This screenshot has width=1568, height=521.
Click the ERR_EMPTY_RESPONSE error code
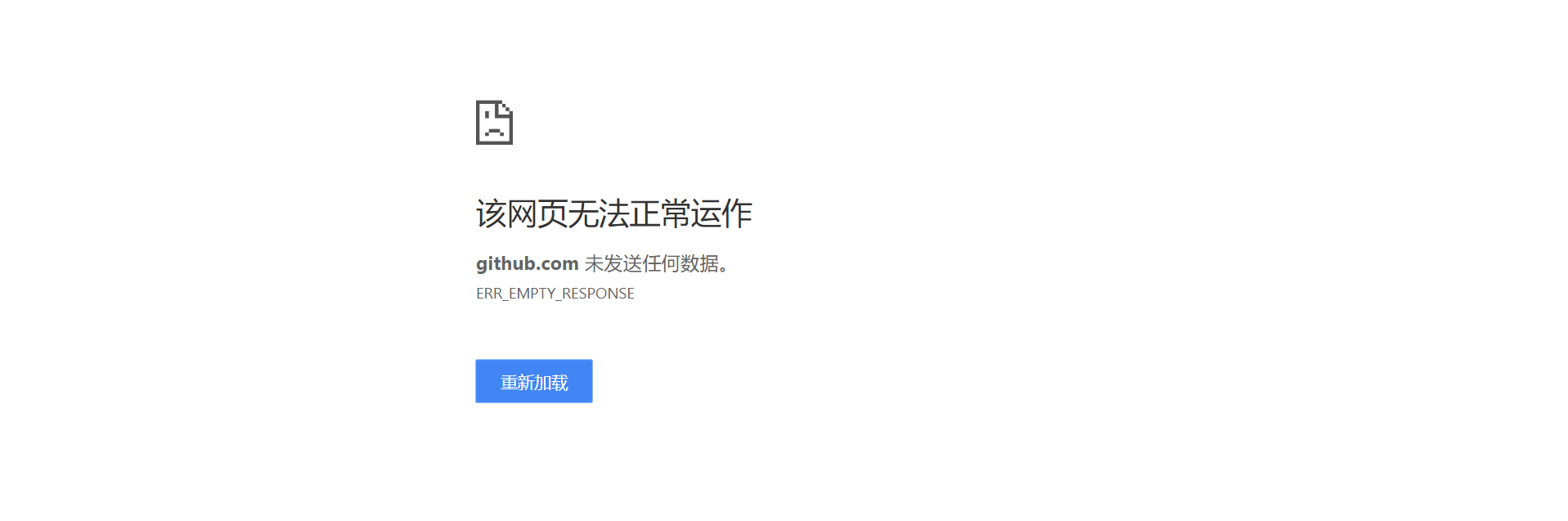pos(555,294)
